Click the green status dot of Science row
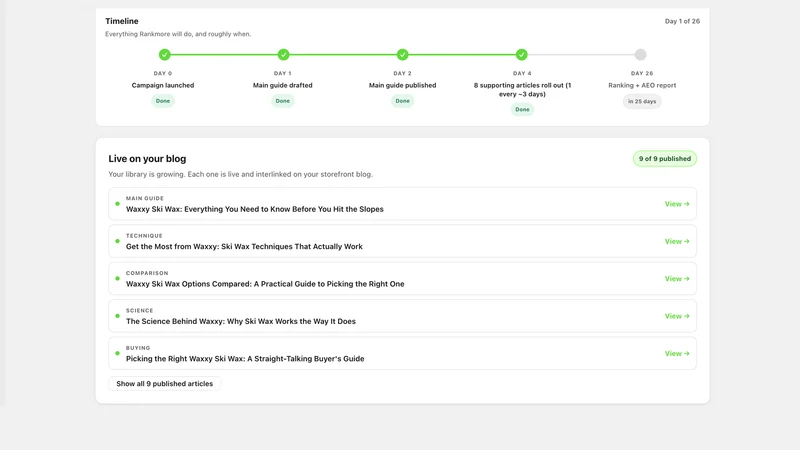 (x=117, y=316)
